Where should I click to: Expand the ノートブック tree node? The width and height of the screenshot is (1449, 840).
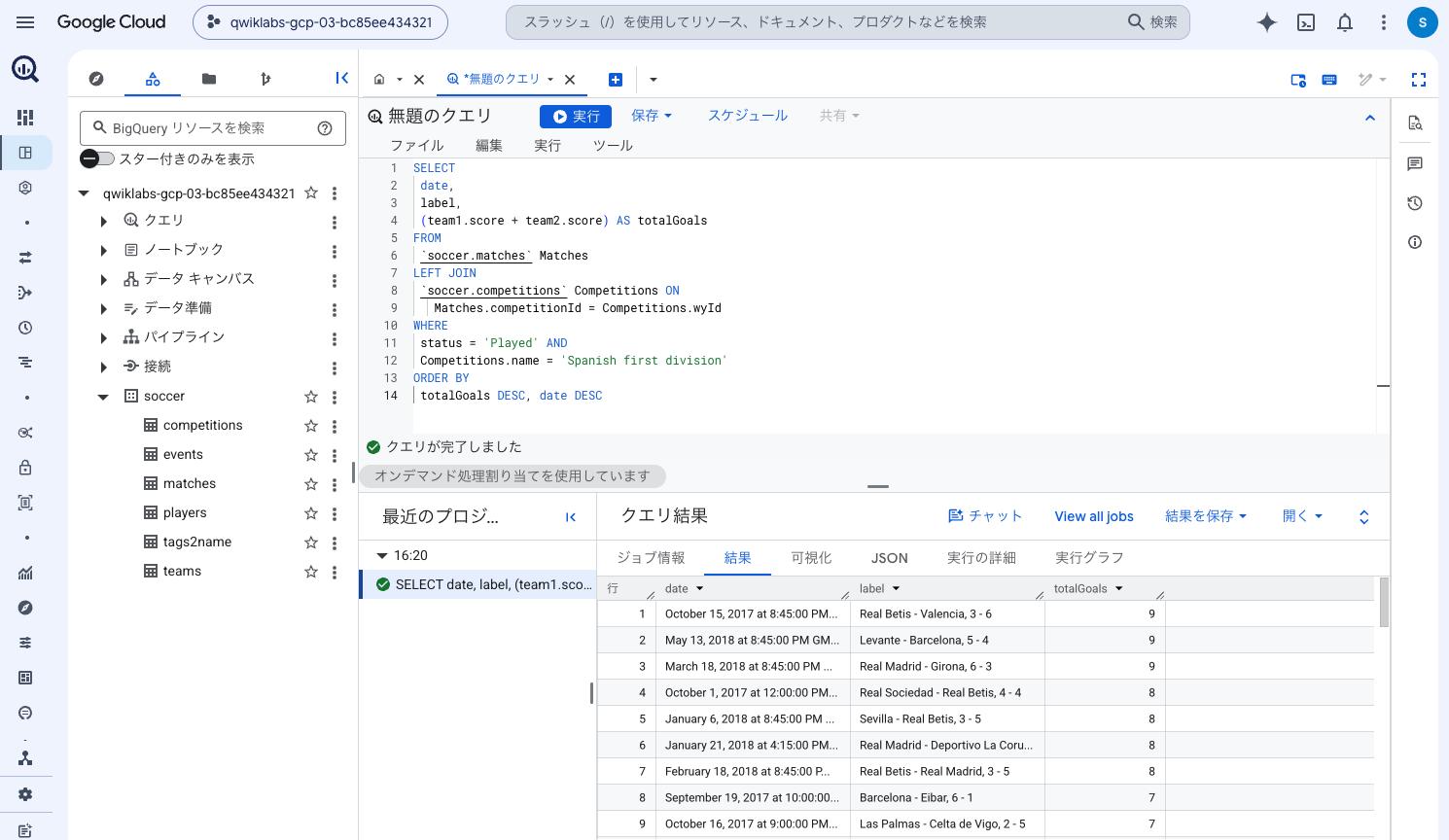tap(104, 251)
